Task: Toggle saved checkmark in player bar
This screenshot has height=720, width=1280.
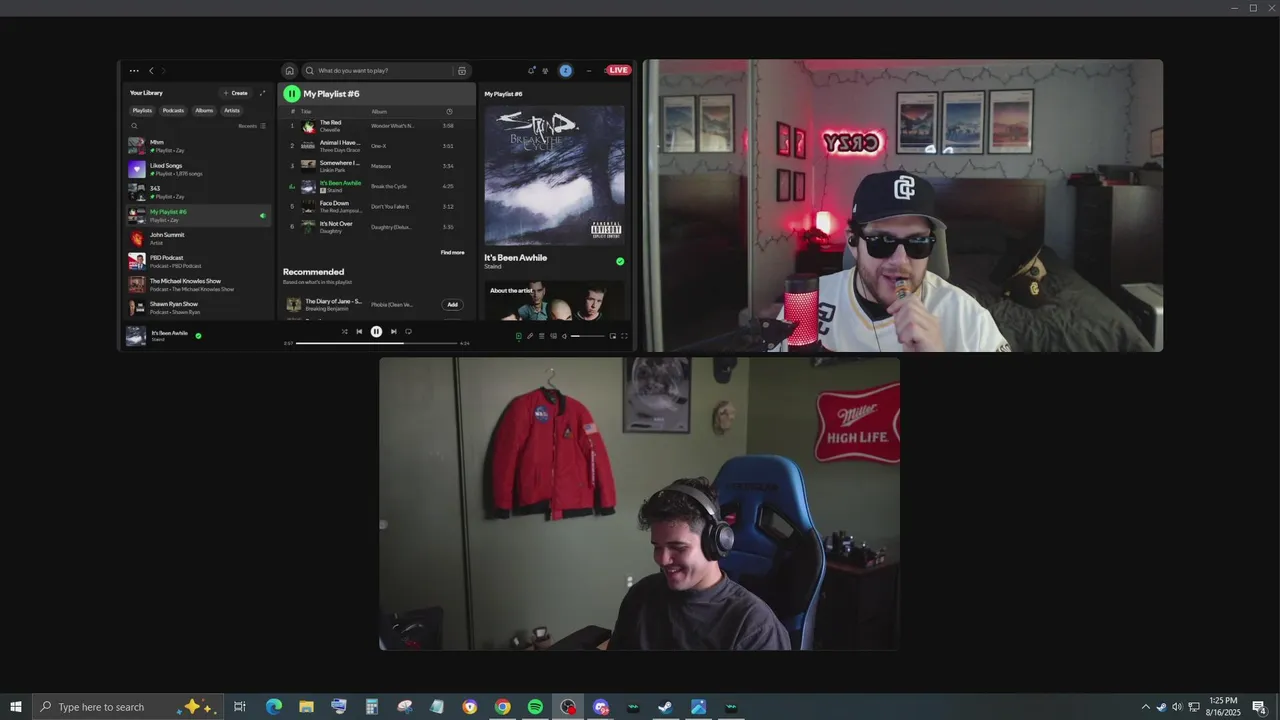Action: (x=198, y=336)
